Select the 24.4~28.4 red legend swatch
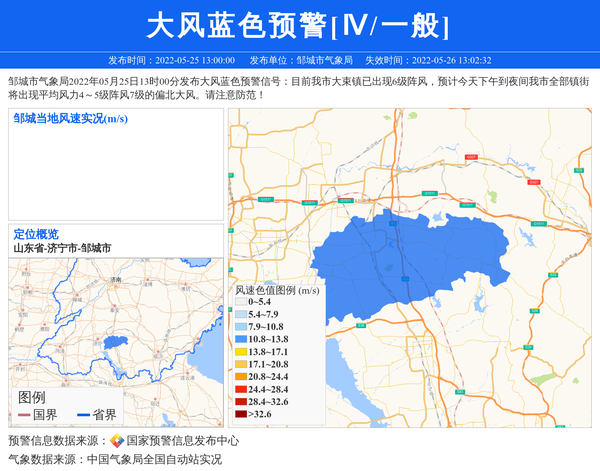This screenshot has width=600, height=471. point(240,389)
